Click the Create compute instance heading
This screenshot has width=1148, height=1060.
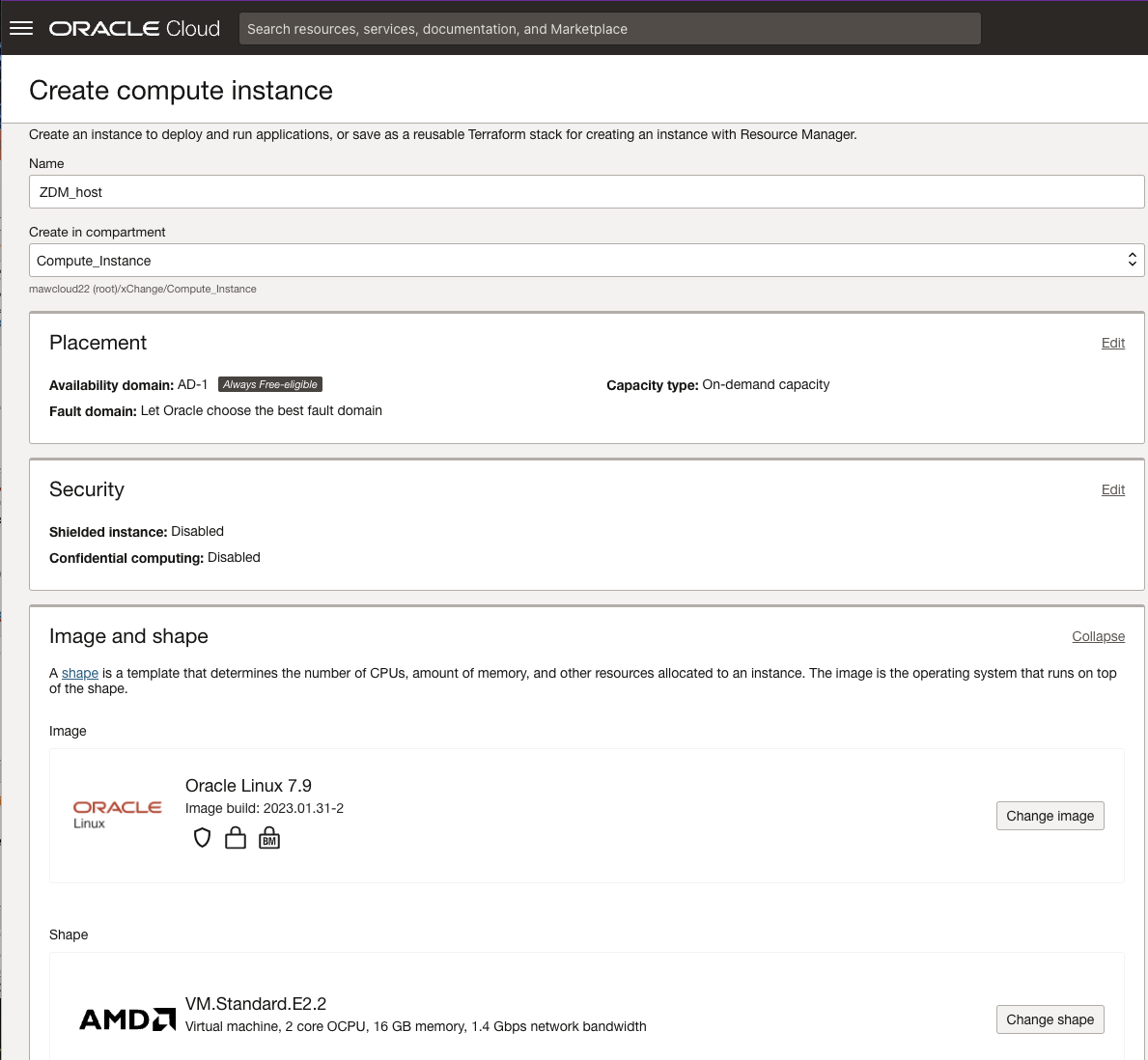[x=181, y=91]
